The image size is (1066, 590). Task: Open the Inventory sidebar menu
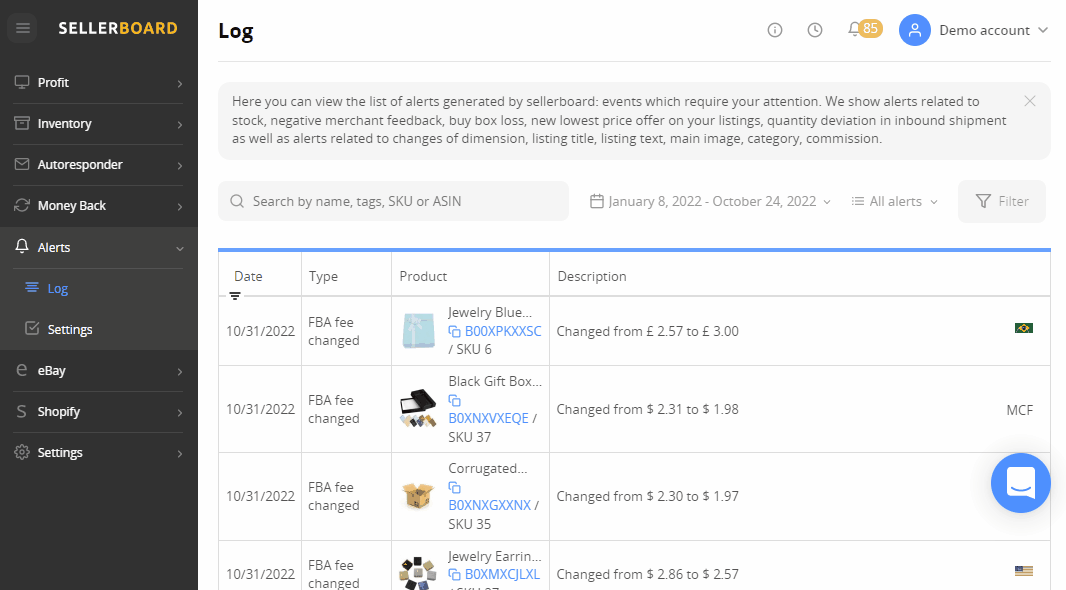[x=99, y=124]
